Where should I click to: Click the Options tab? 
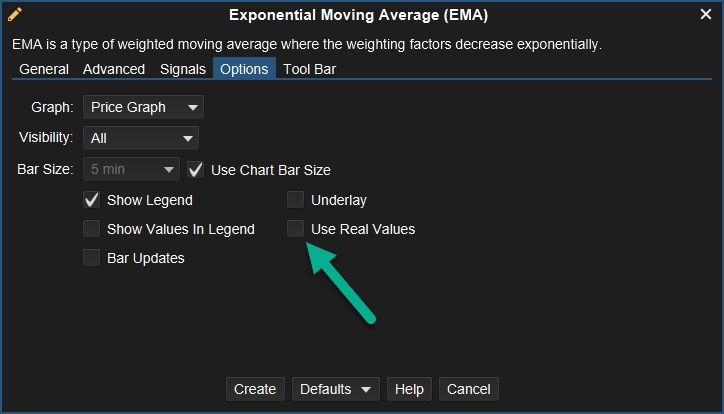244,69
